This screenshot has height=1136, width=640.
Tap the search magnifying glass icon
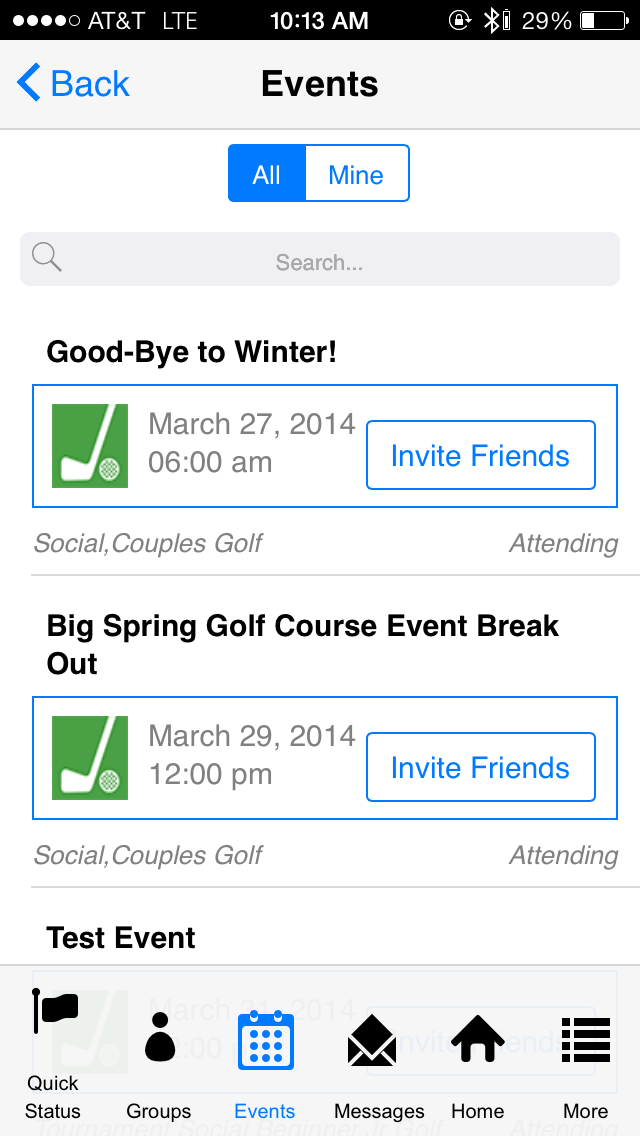pyautogui.click(x=46, y=258)
